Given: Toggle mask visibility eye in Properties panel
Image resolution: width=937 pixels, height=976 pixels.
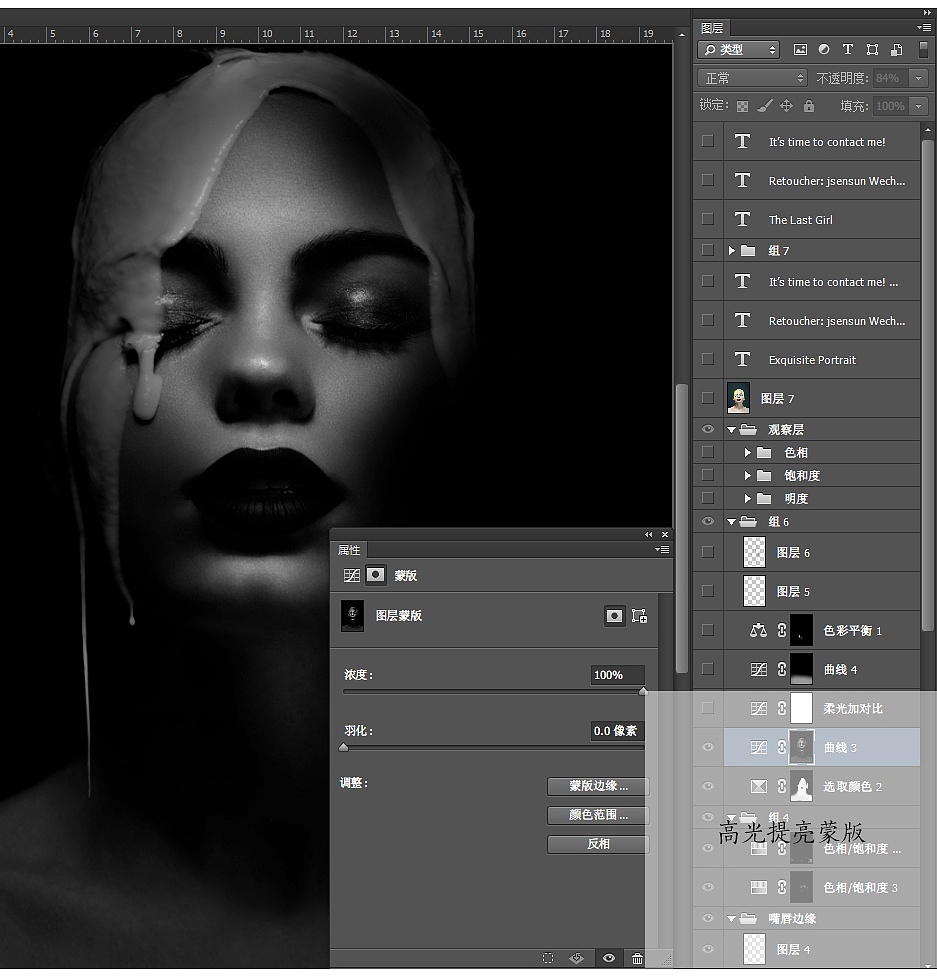Looking at the screenshot, I should (x=608, y=958).
